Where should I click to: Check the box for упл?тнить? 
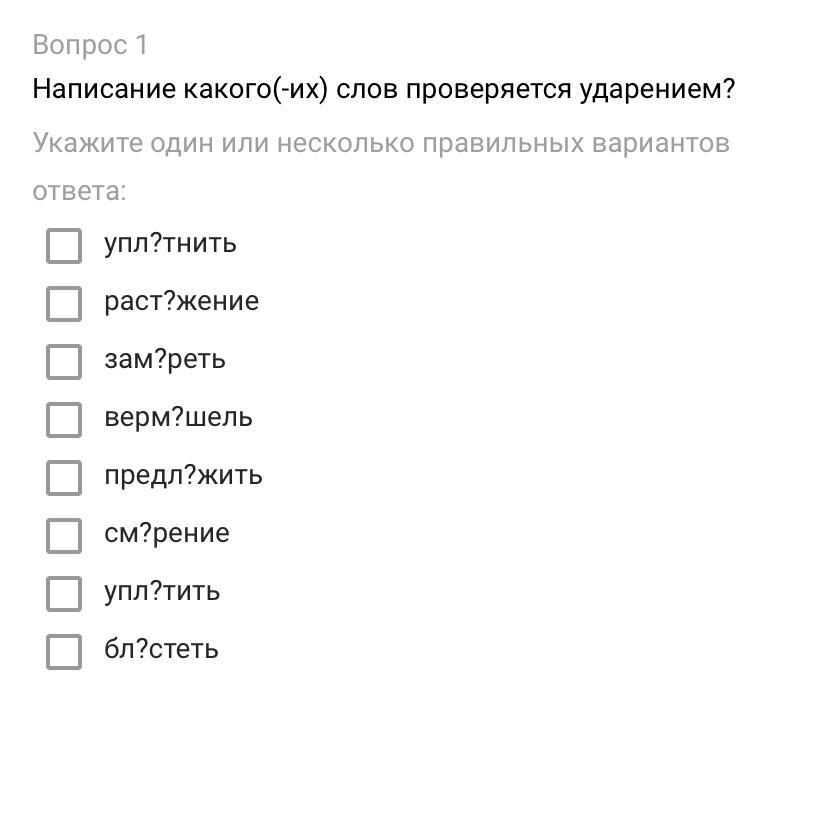pos(64,246)
